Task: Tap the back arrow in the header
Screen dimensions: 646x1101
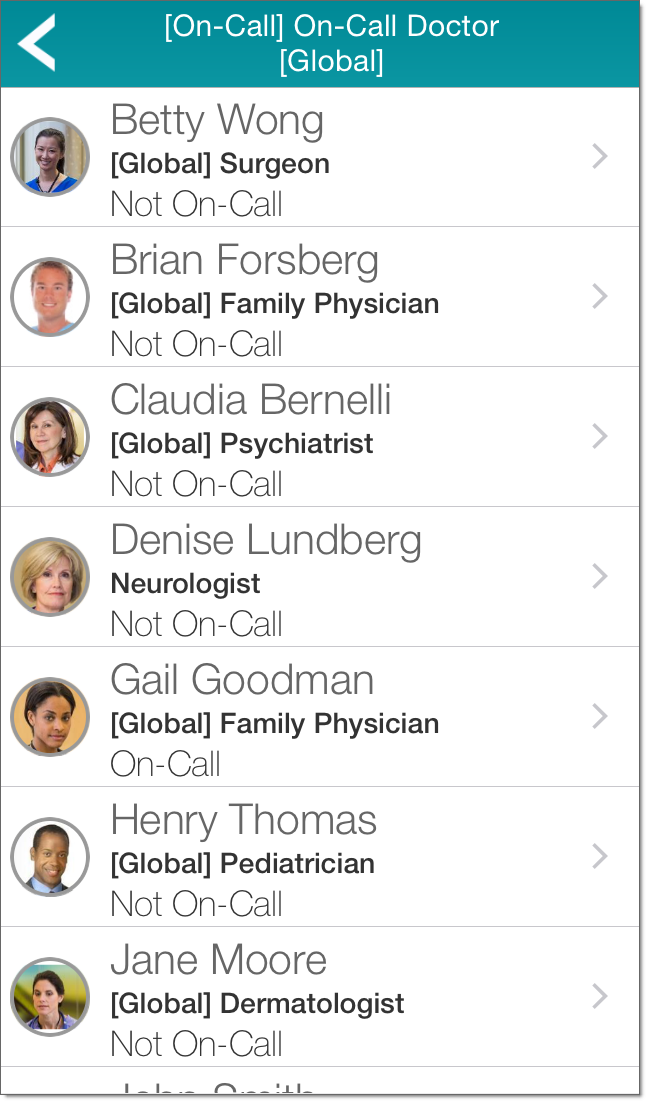Action: pyautogui.click(x=37, y=44)
